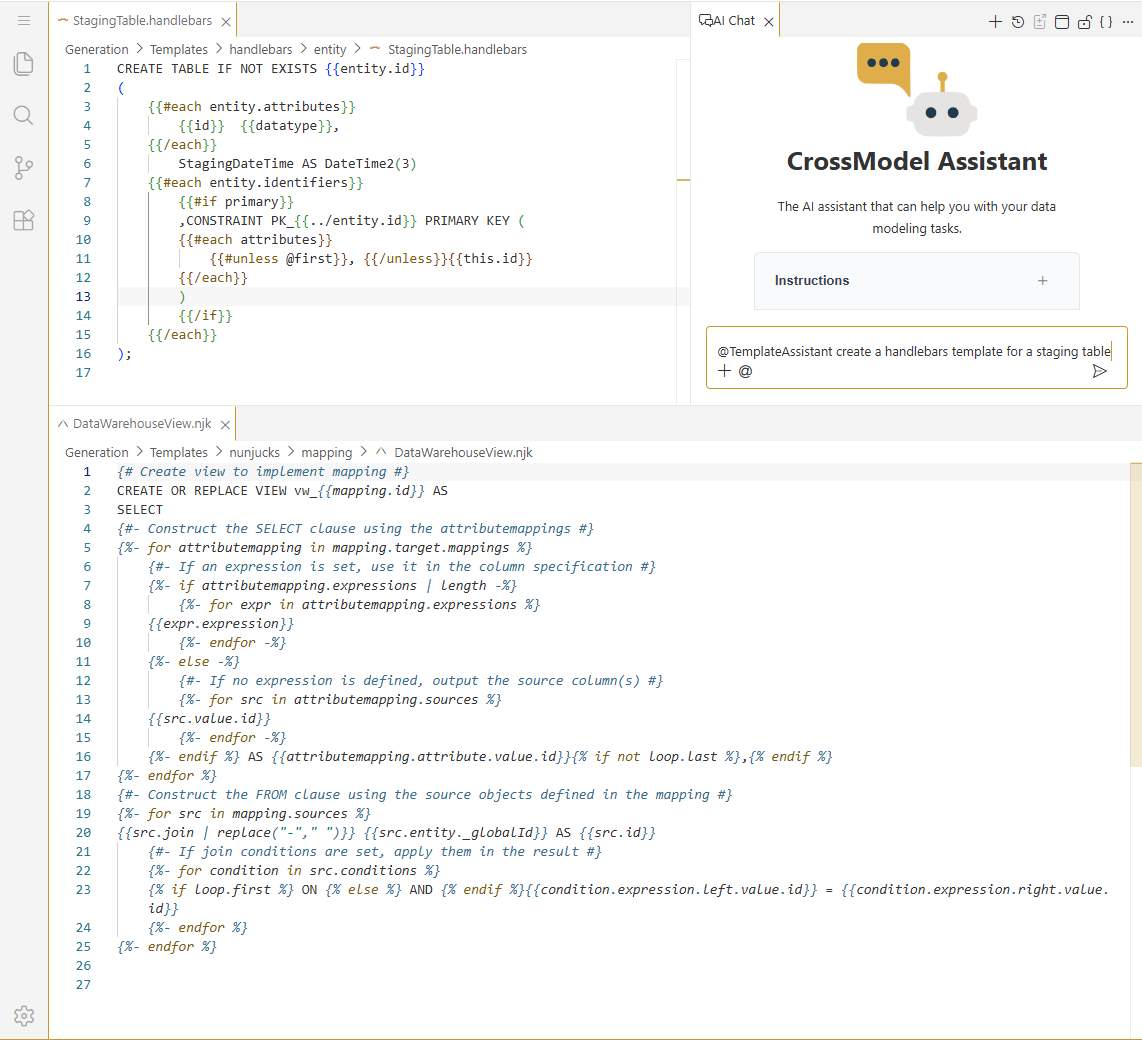Open the handlebars breadcrumb folder
The height and width of the screenshot is (1040, 1142).
coord(261,50)
